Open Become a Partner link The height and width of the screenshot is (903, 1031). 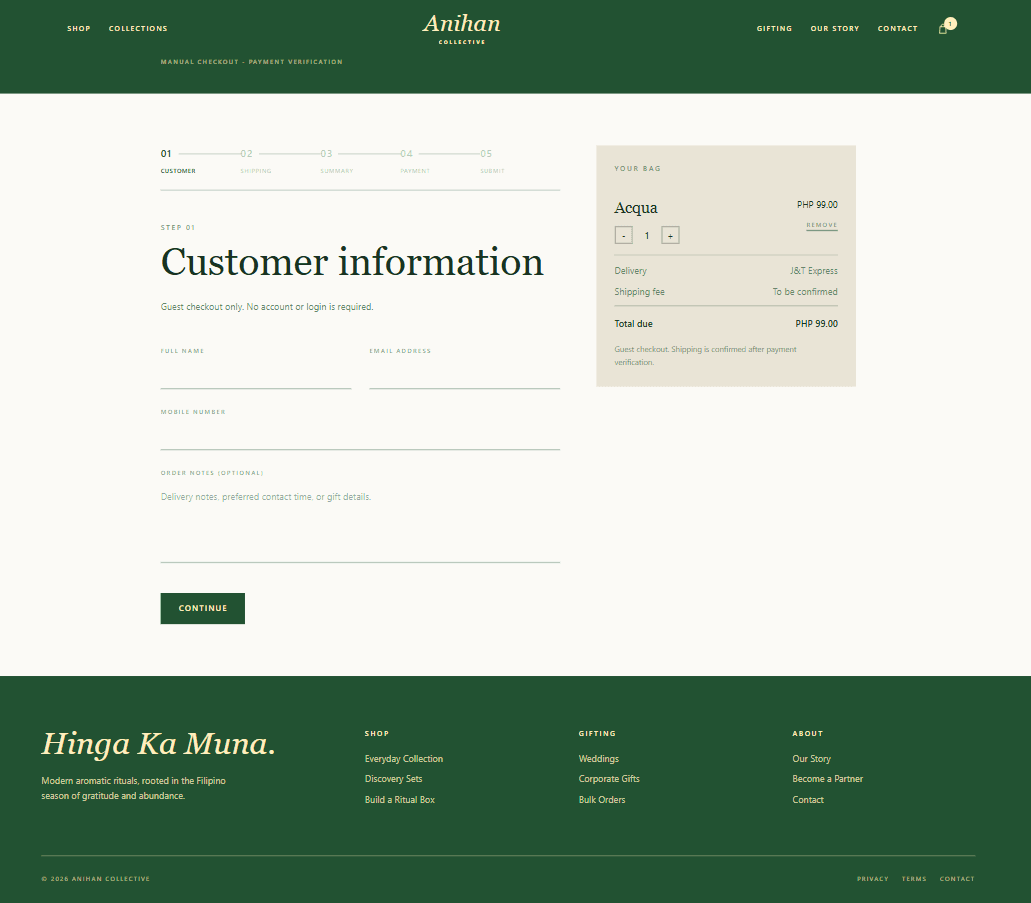point(827,779)
